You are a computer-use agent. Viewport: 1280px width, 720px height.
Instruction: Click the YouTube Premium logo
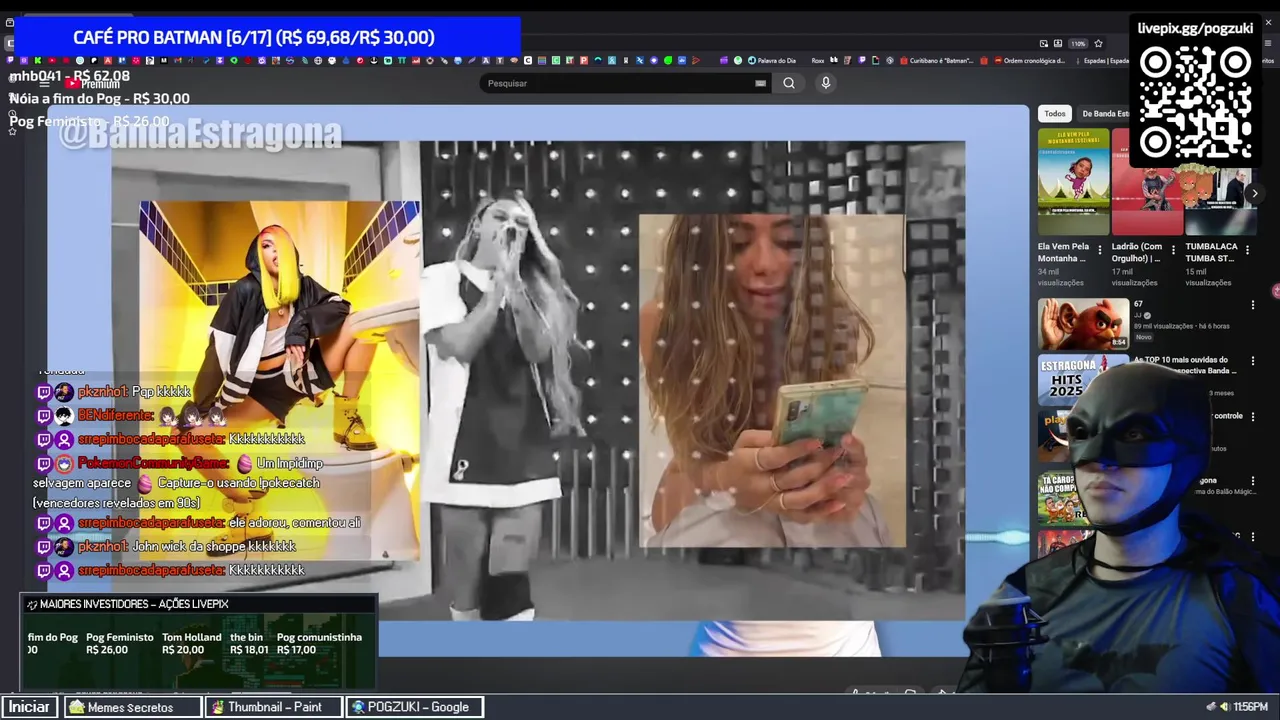tap(93, 84)
